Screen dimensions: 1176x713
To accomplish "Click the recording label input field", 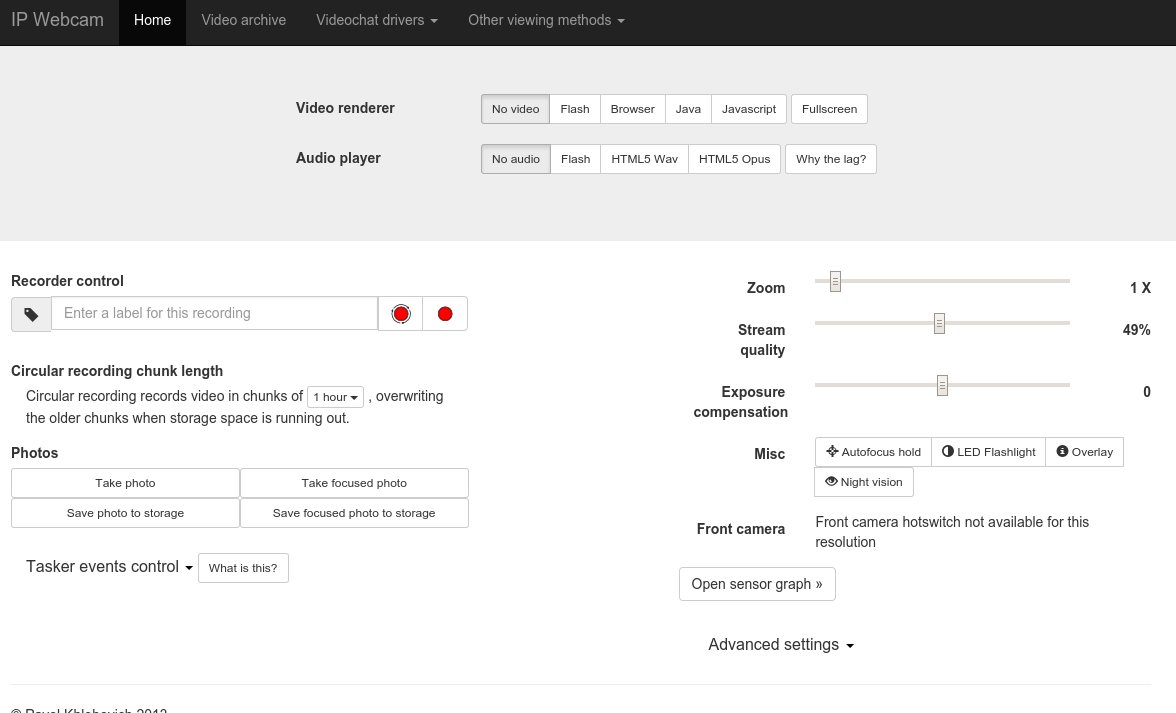I will click(x=214, y=314).
